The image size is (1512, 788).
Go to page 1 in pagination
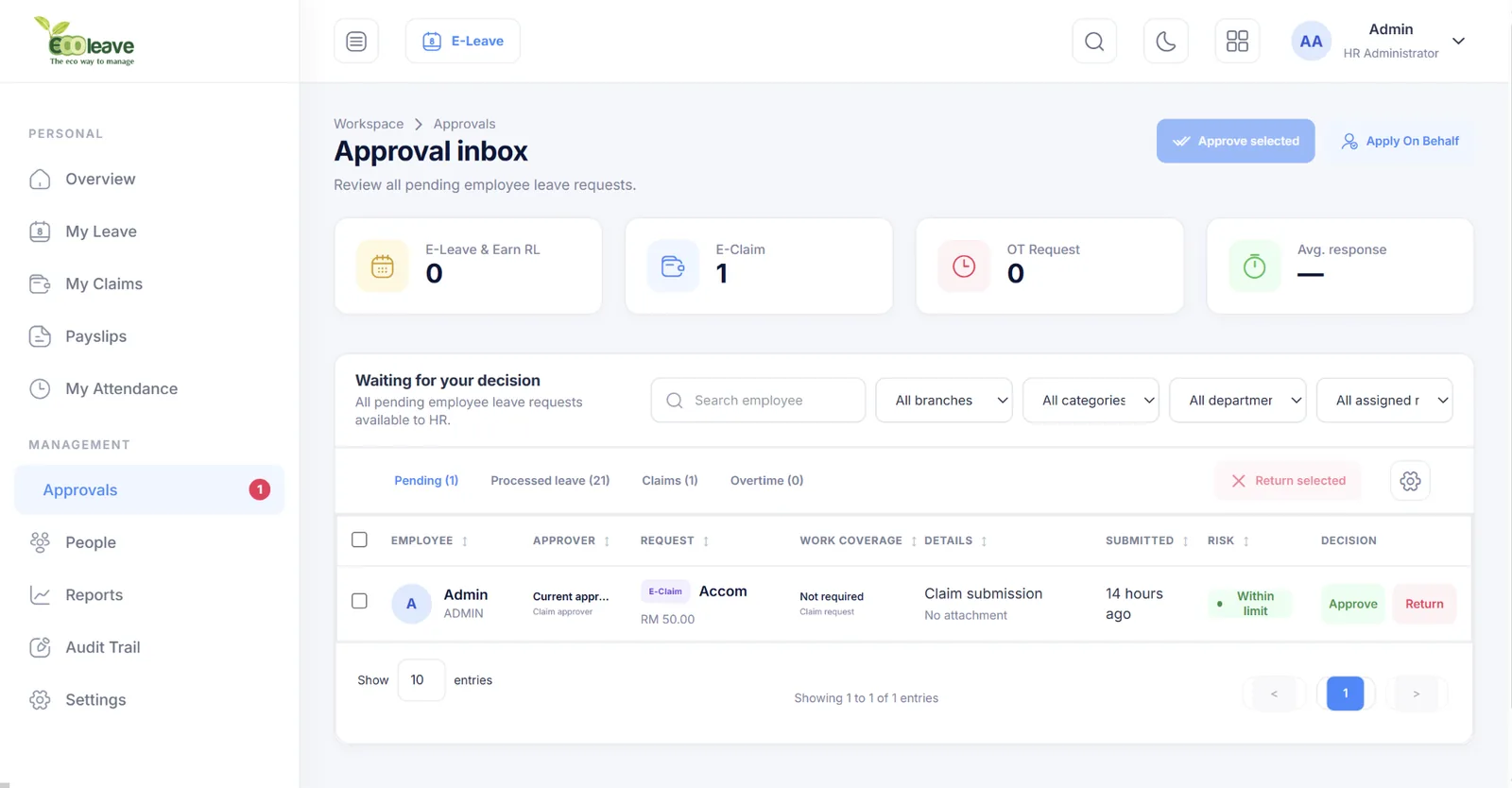click(1345, 694)
